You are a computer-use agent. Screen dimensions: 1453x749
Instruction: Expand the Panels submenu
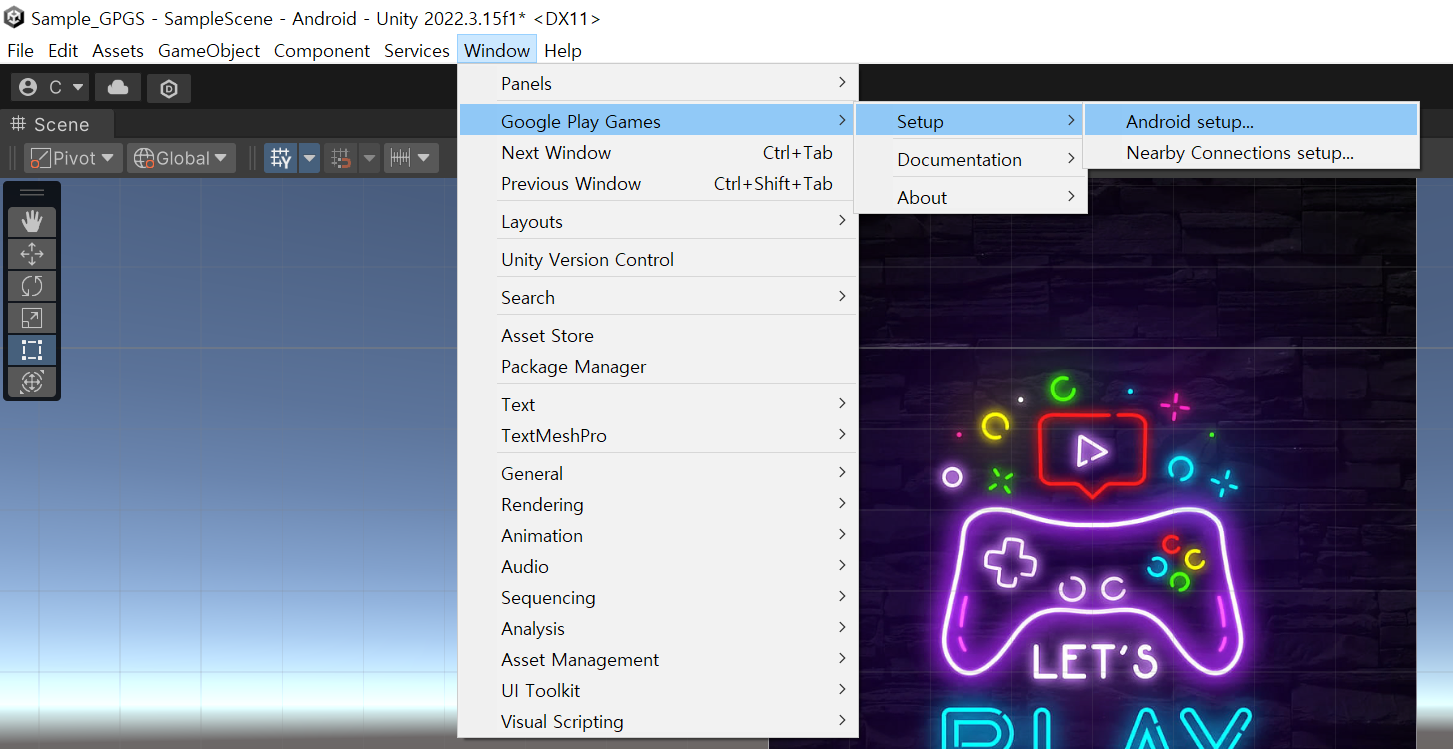tap(658, 84)
